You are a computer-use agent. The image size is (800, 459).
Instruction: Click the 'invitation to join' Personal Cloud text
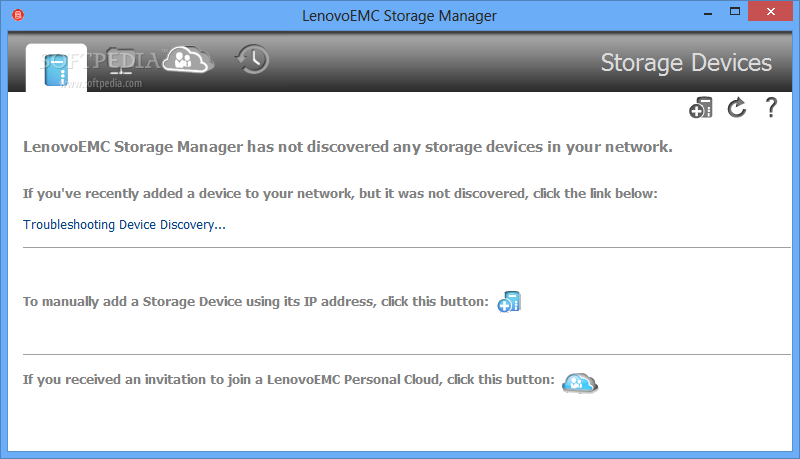click(x=288, y=379)
